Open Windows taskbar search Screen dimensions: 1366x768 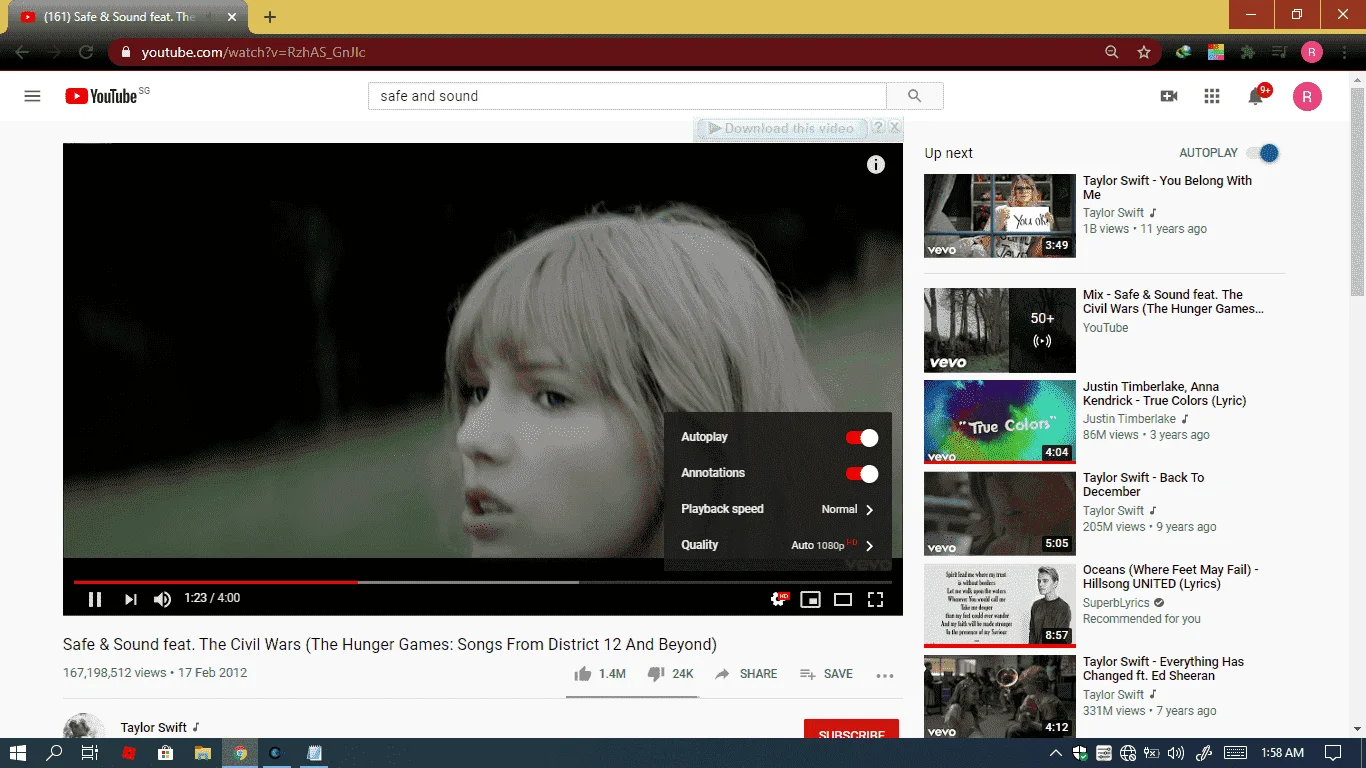[x=54, y=753]
